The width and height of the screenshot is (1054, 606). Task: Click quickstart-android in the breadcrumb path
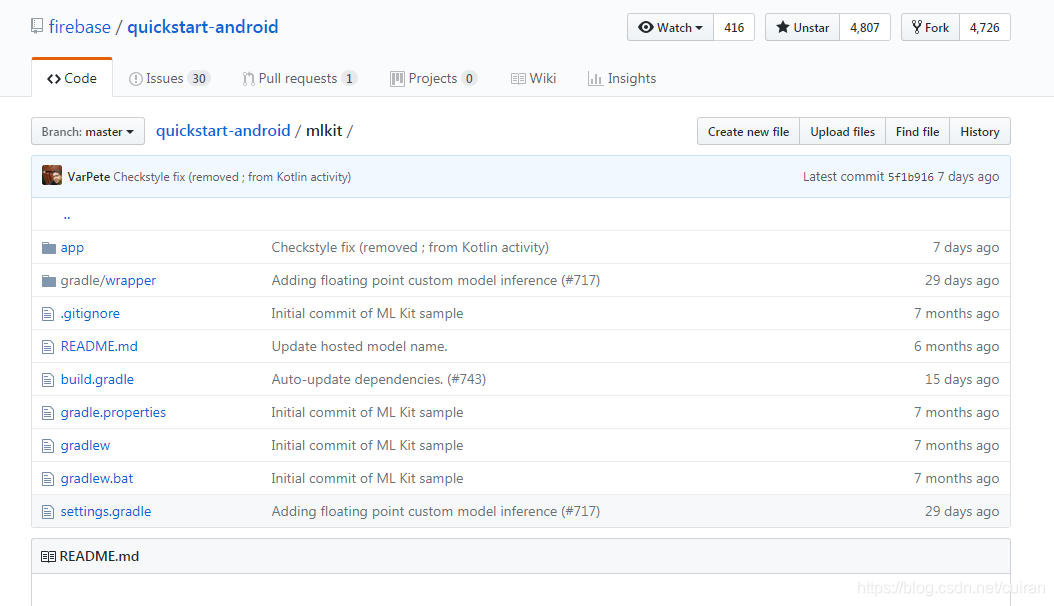[x=223, y=130]
